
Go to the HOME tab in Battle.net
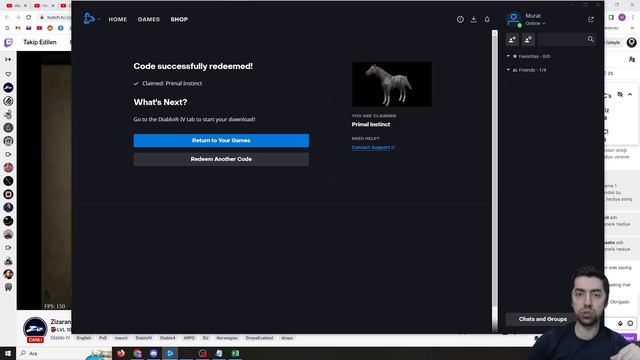coord(118,19)
